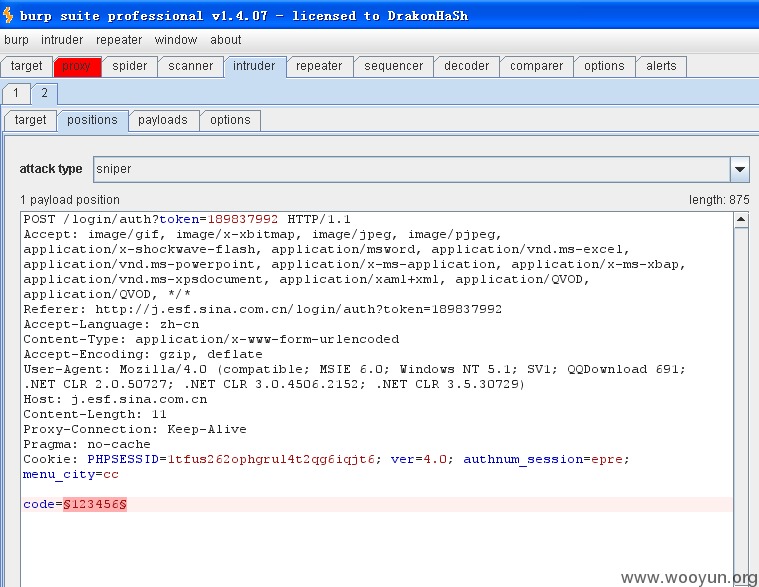Select intruder attack tab 1

coord(16,93)
